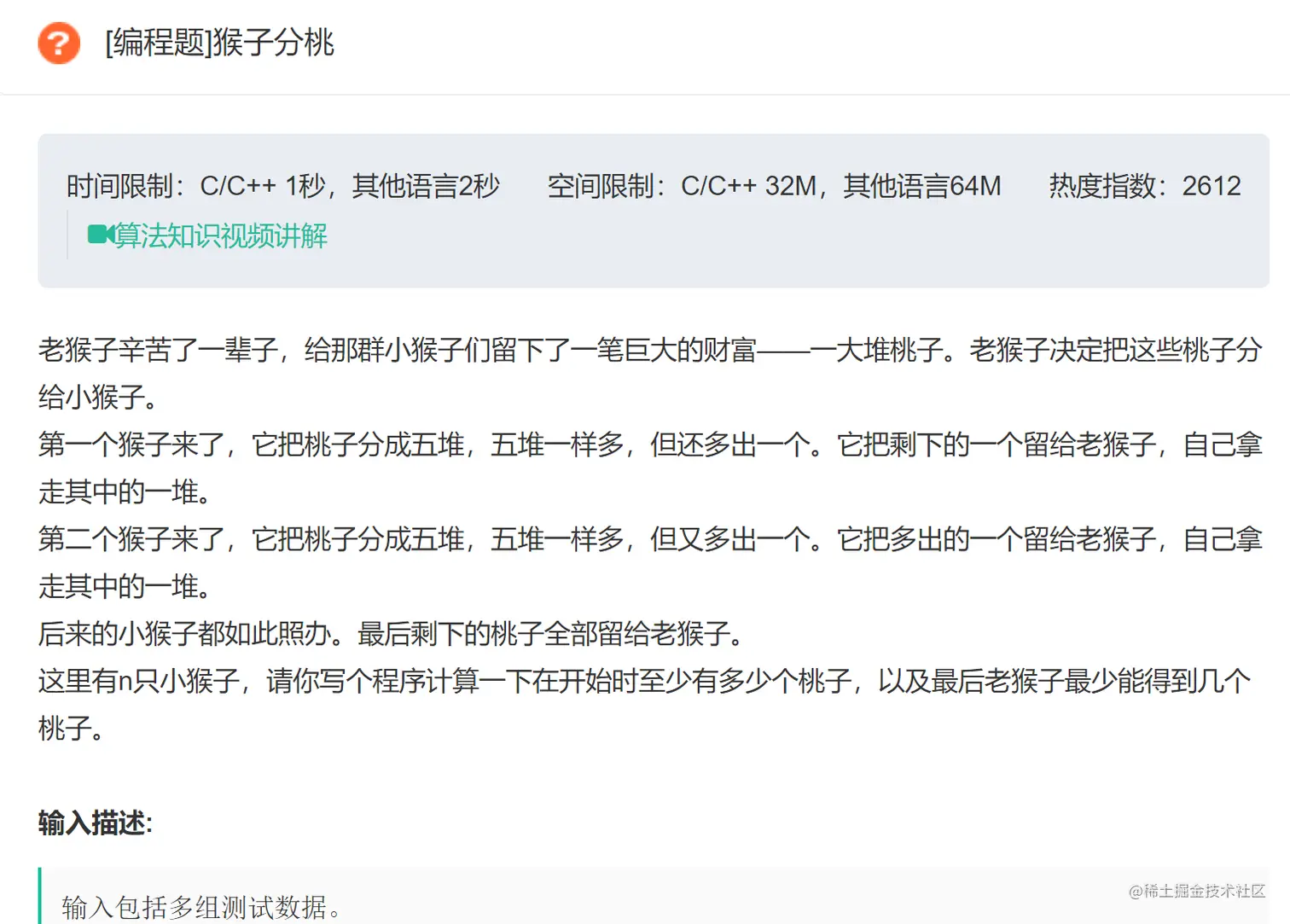Click the line starting 老猴子辛苦了一辈子
This screenshot has height=924, width=1290.
click(650, 350)
